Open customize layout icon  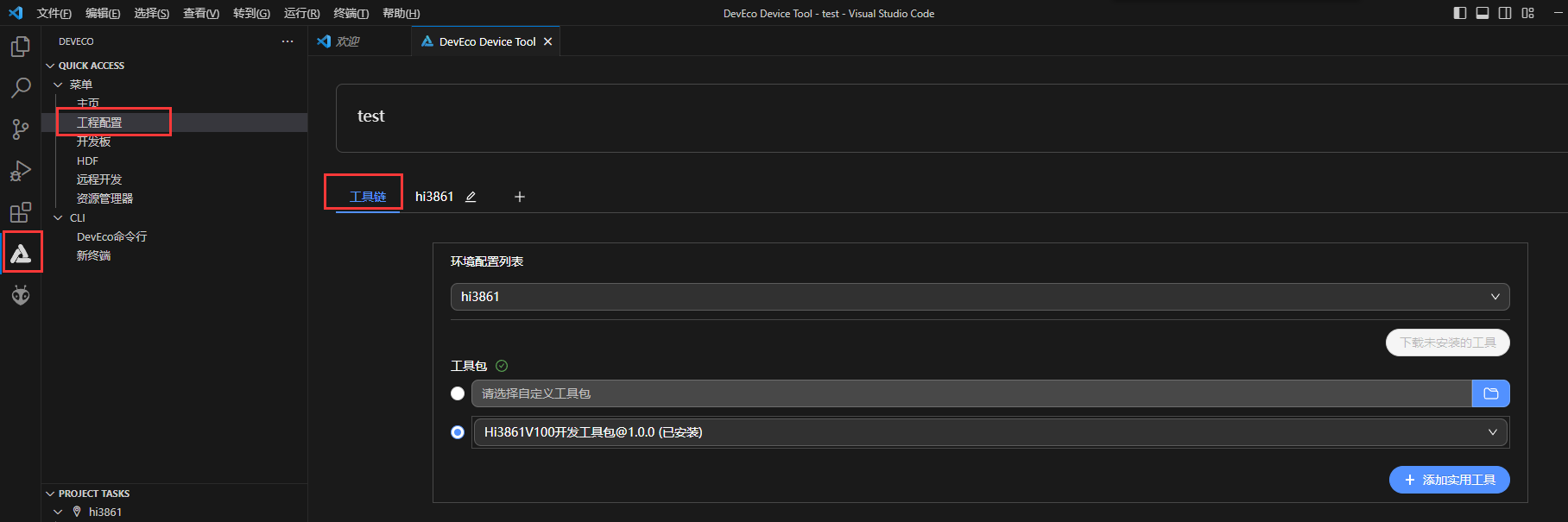click(x=1528, y=13)
